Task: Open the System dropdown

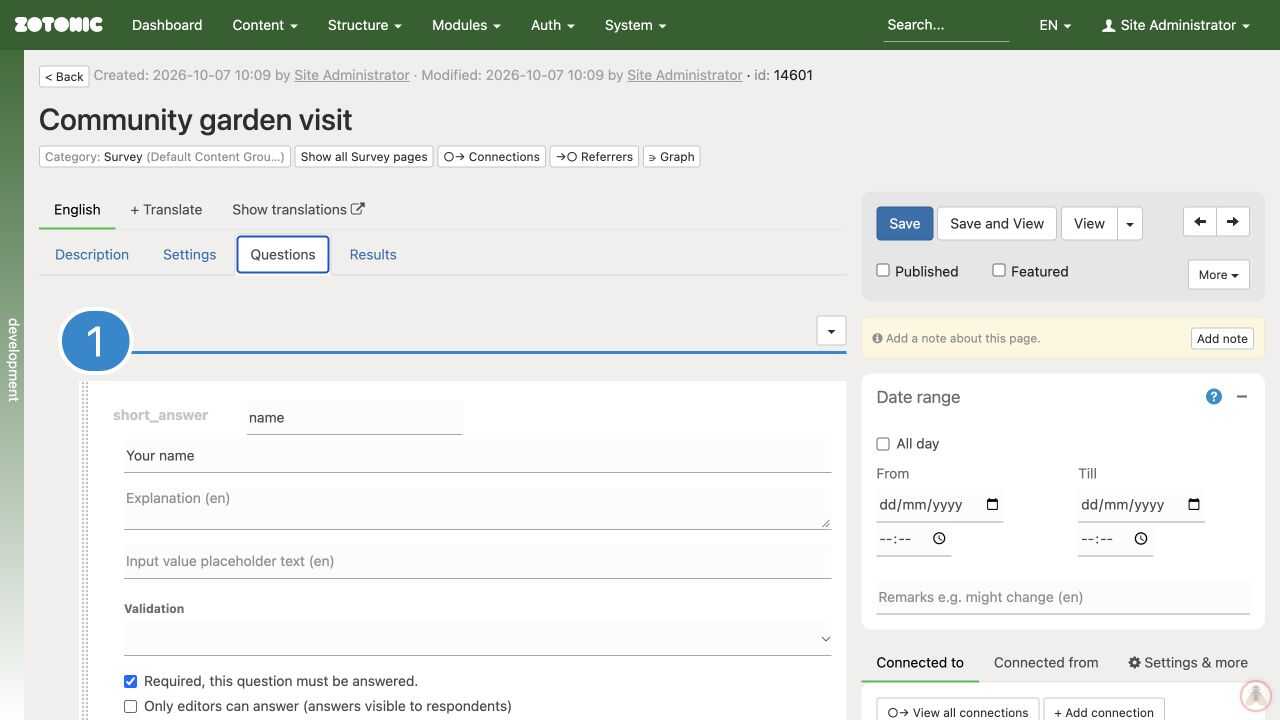Action: [x=635, y=25]
